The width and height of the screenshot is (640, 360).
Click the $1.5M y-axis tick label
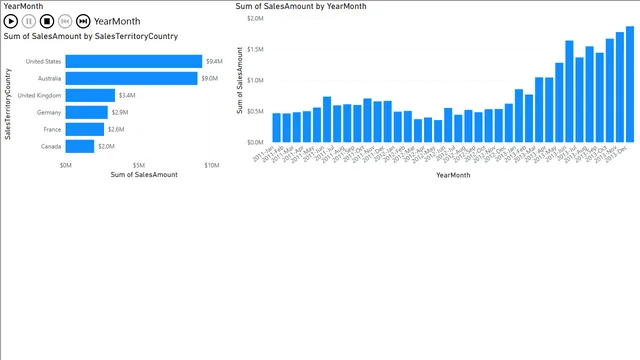256,49
